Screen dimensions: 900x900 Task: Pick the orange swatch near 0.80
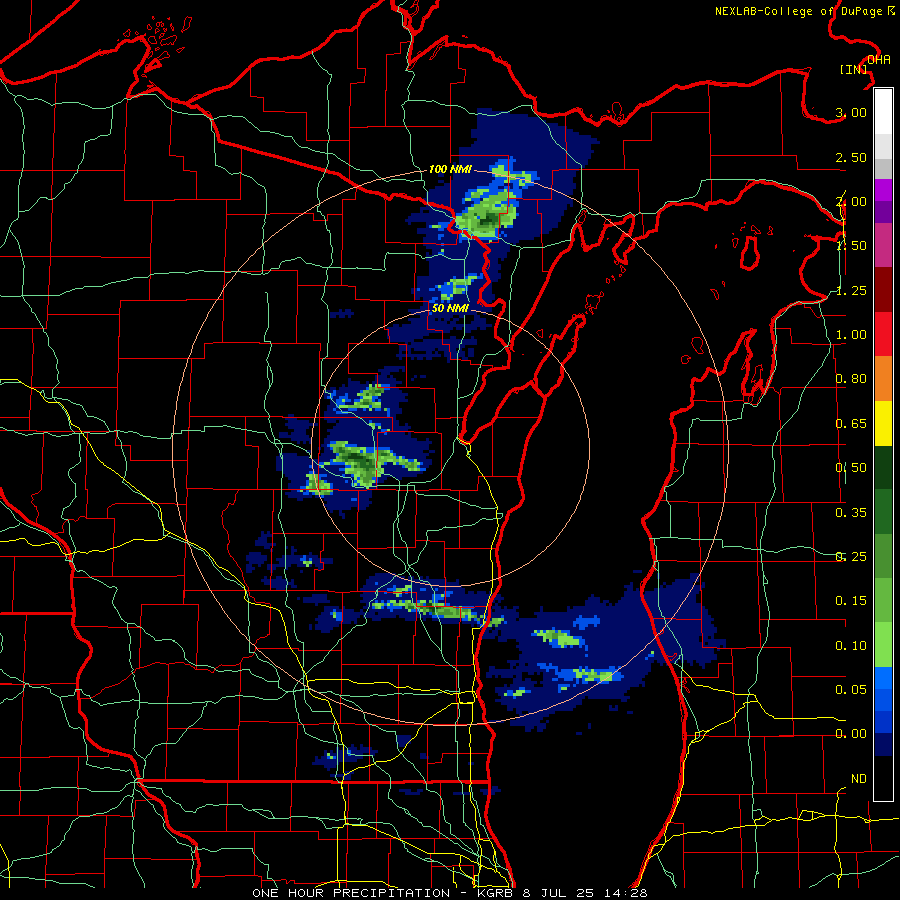883,378
